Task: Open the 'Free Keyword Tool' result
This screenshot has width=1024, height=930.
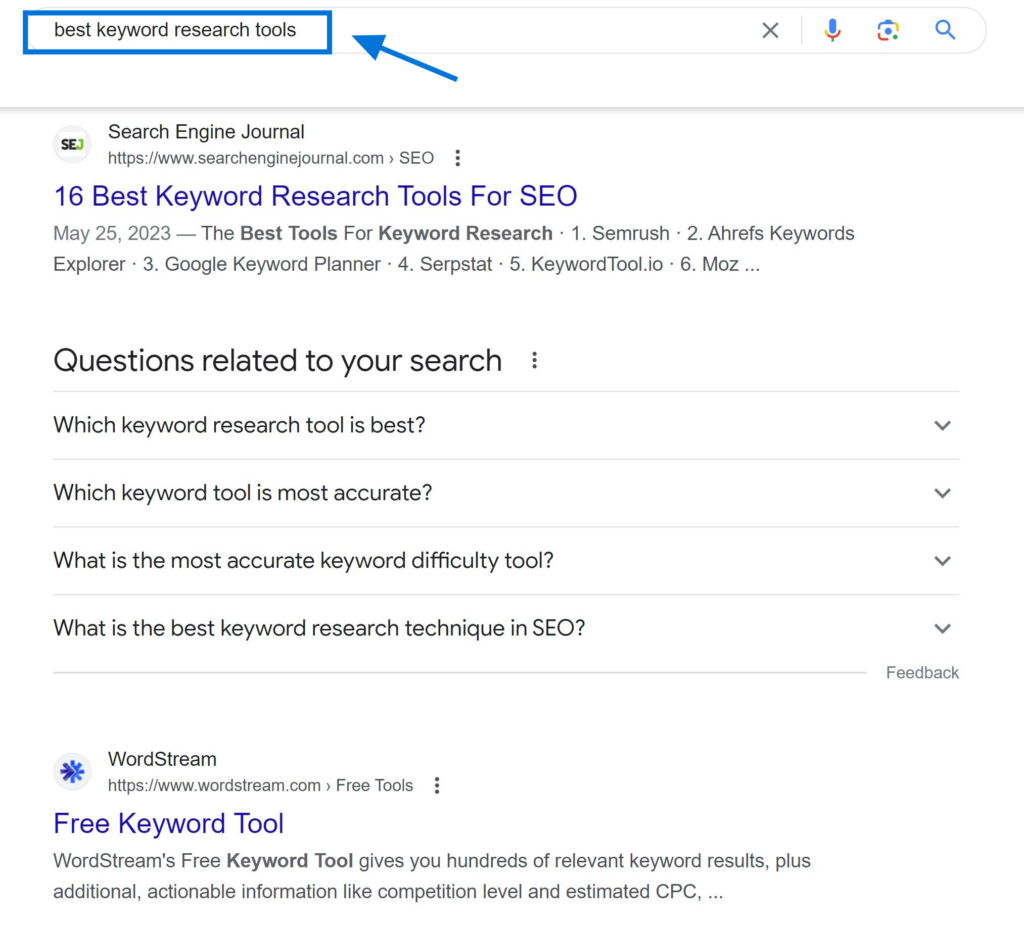Action: [168, 823]
